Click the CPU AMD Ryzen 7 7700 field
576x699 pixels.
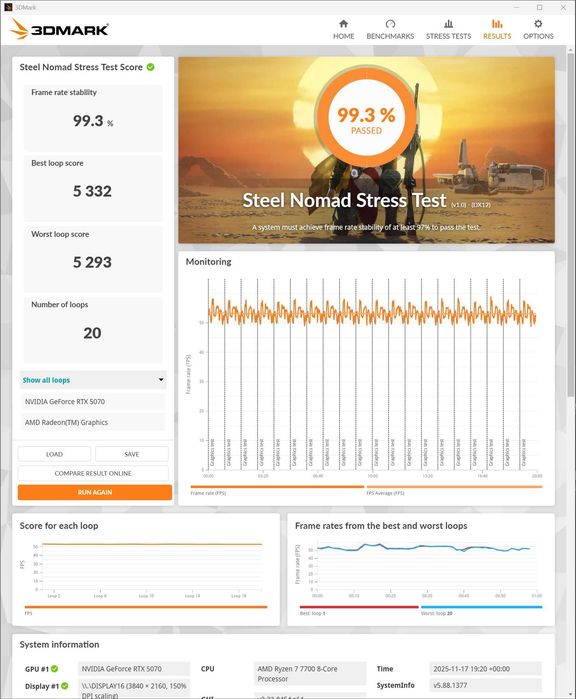pos(310,674)
